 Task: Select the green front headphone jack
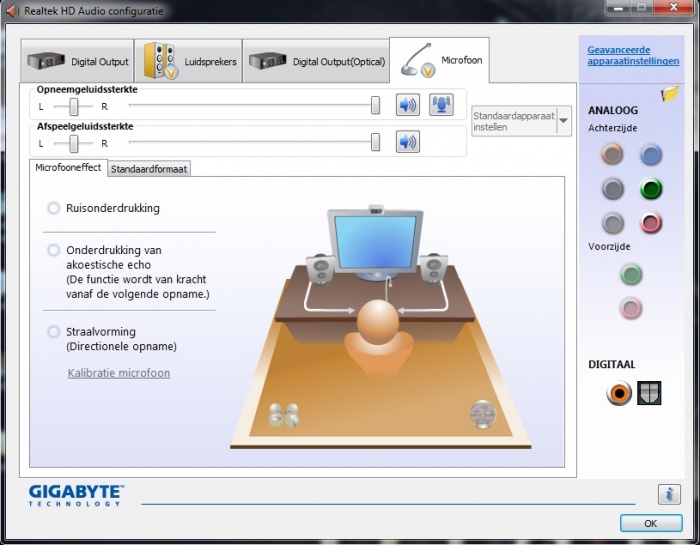631,274
